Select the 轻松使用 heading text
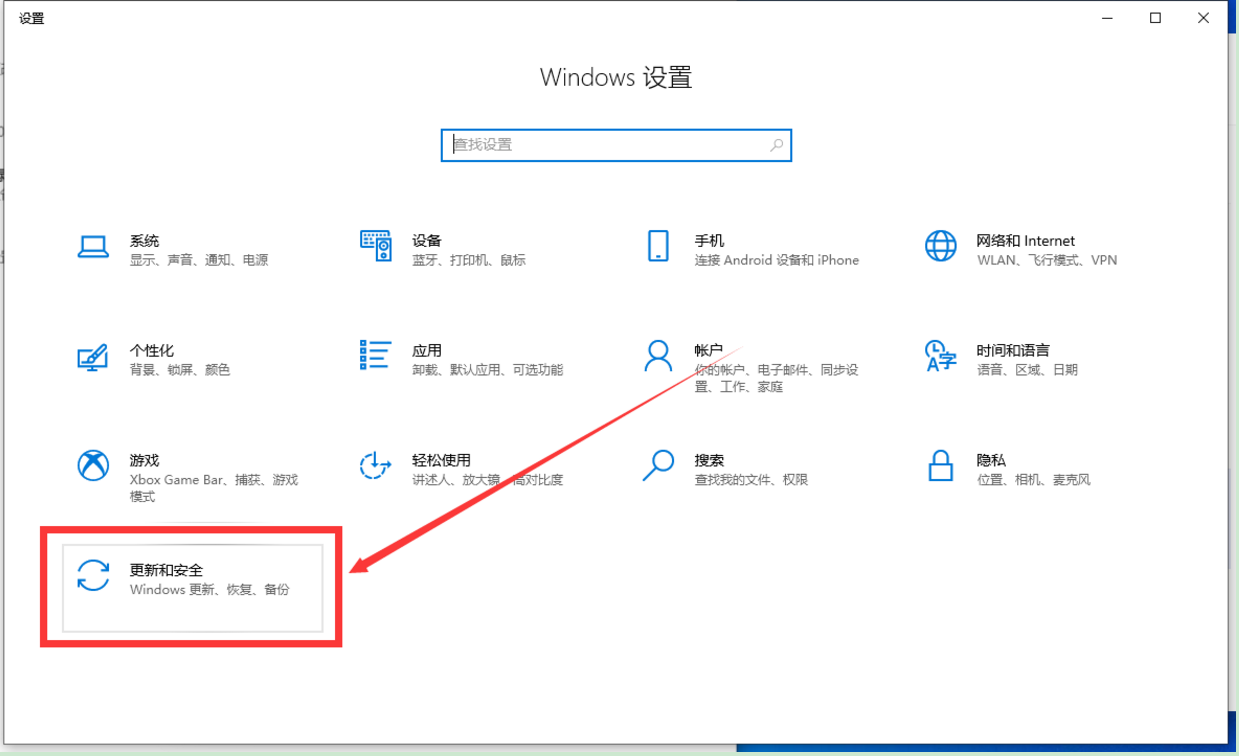1239x756 pixels. pyautogui.click(x=441, y=461)
